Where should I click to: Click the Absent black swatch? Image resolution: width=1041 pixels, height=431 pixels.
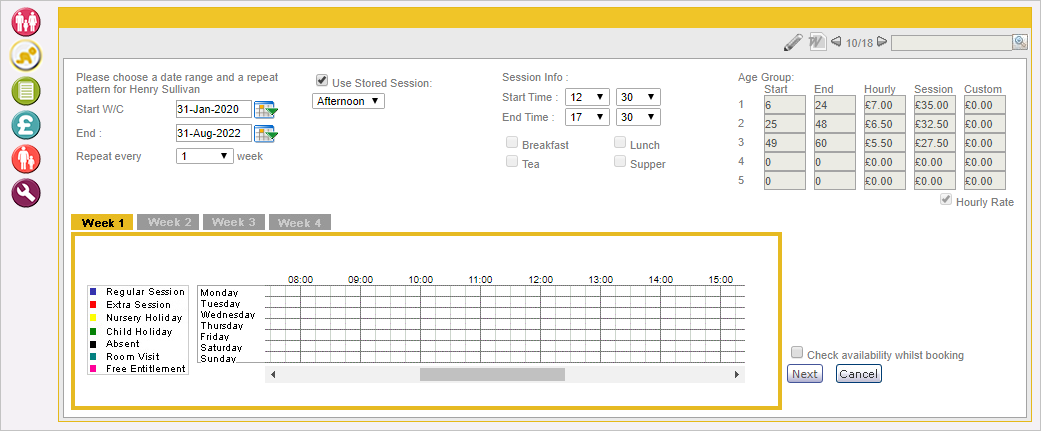click(93, 344)
